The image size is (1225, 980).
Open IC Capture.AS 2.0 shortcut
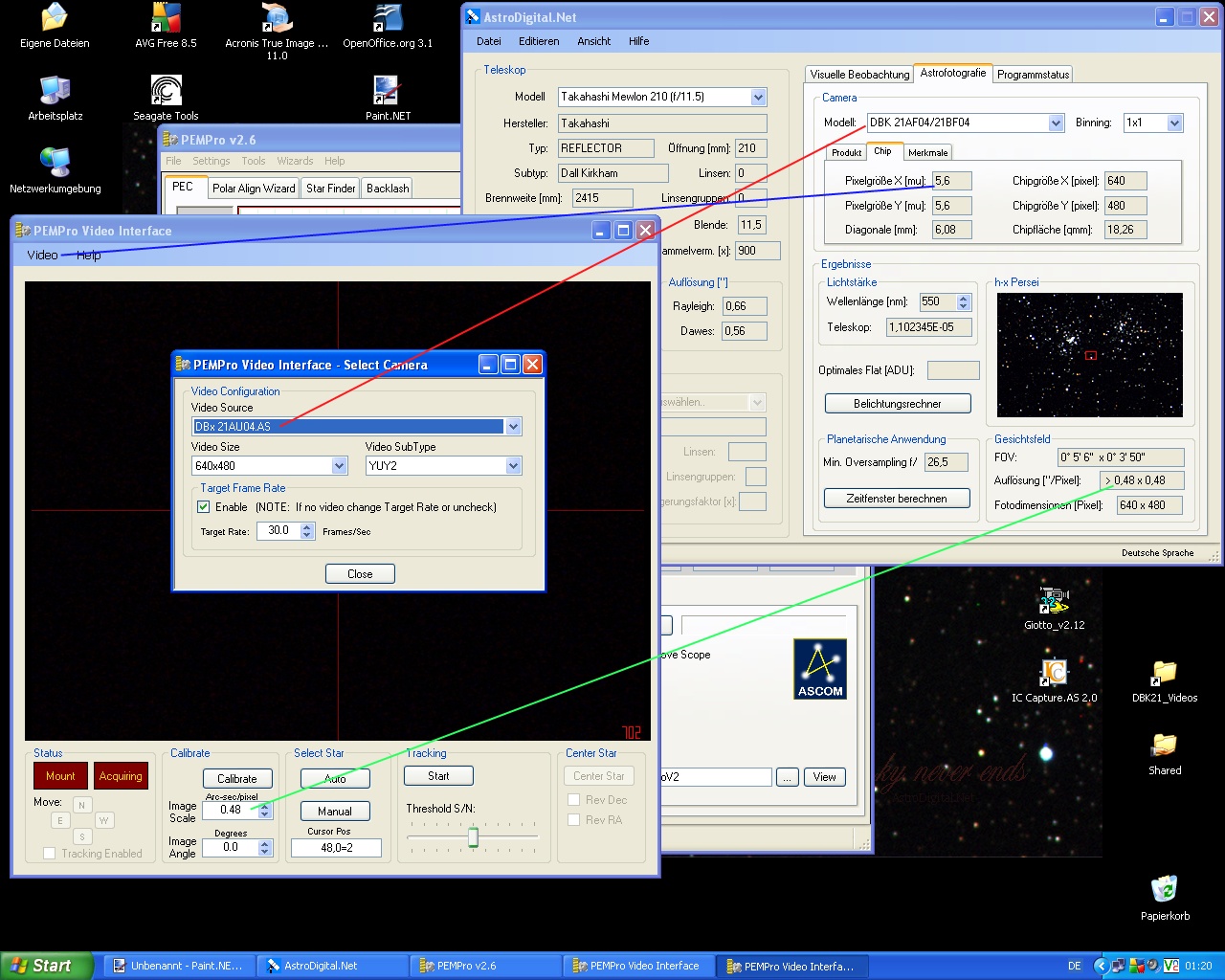tap(1054, 680)
